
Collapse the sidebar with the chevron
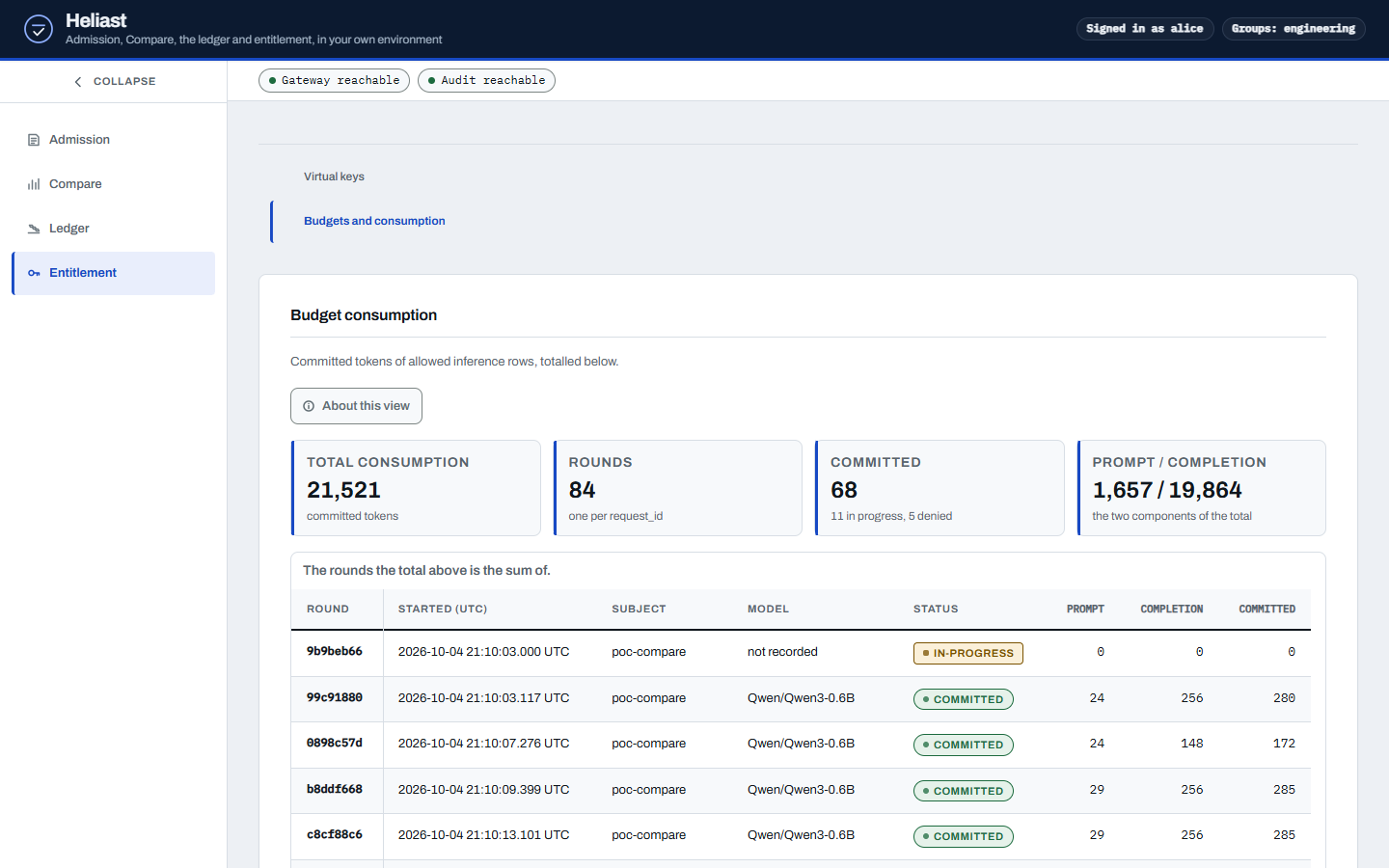click(x=78, y=82)
